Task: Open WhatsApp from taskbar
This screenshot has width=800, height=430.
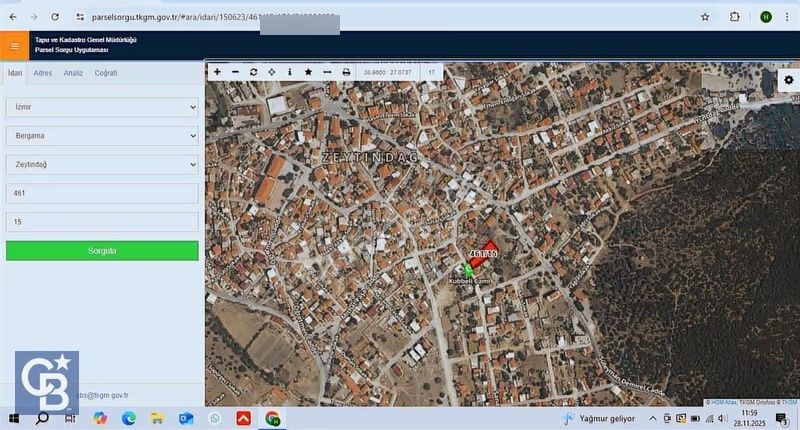Action: pyautogui.click(x=215, y=418)
